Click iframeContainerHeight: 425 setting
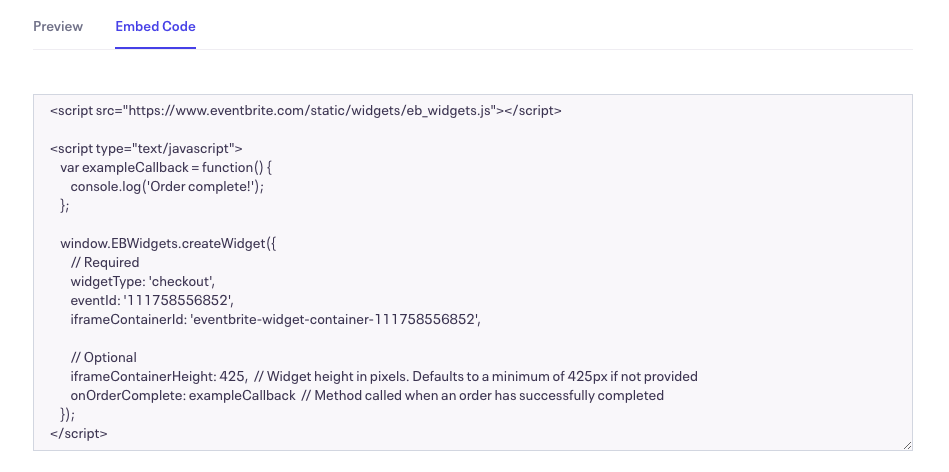This screenshot has height=472, width=949. click(159, 376)
